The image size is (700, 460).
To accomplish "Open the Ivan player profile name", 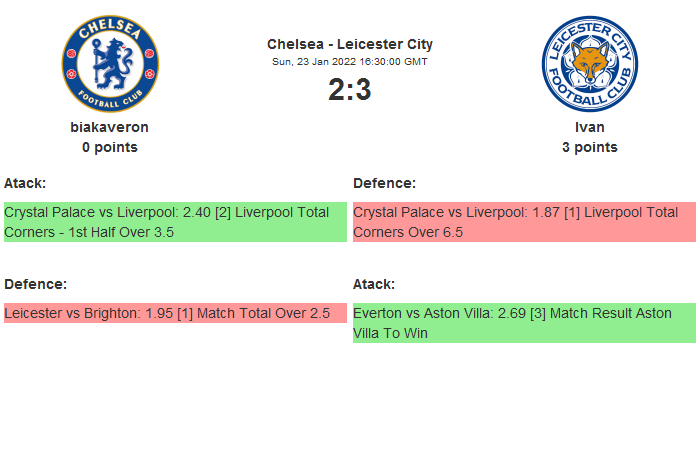I will (x=589, y=127).
